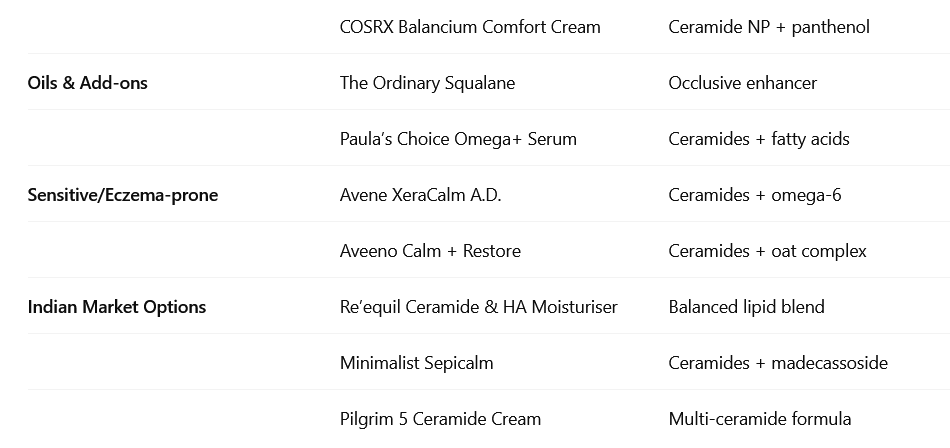Click Aveeno Calm + Restore product name
This screenshot has width=950, height=448.
click(430, 251)
